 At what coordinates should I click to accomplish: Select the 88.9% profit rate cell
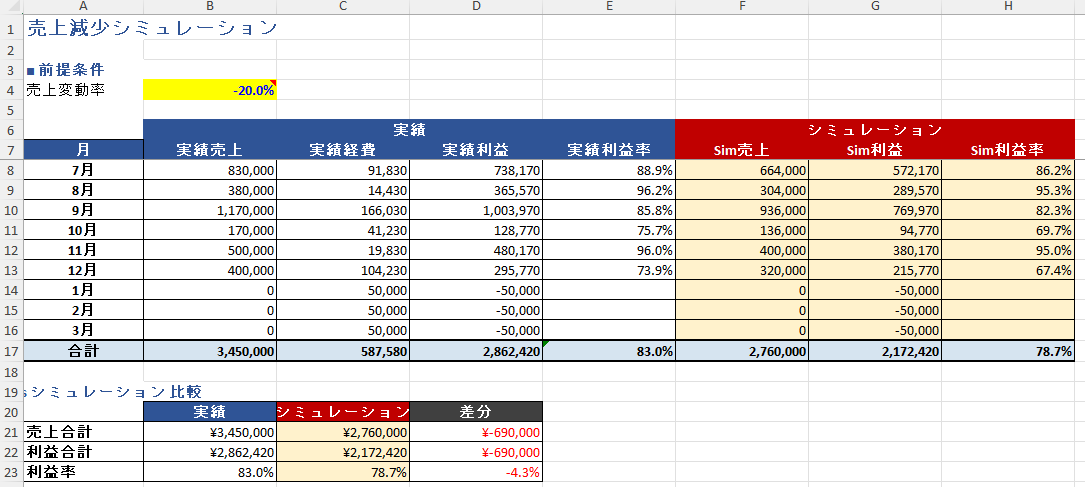(608, 170)
